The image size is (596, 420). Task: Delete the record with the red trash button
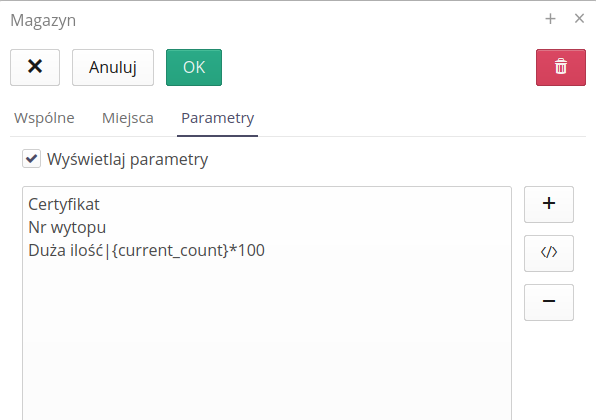click(x=561, y=67)
